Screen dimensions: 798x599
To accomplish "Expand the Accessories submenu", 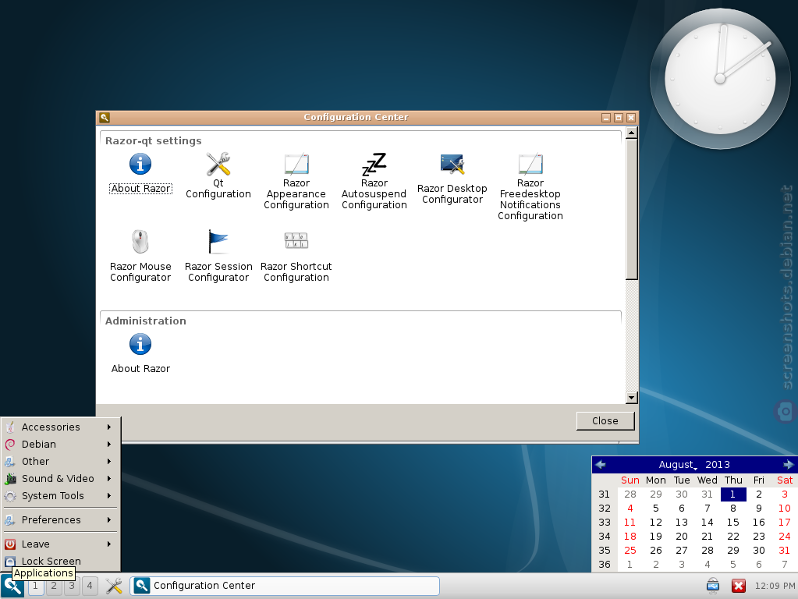I will click(x=60, y=427).
